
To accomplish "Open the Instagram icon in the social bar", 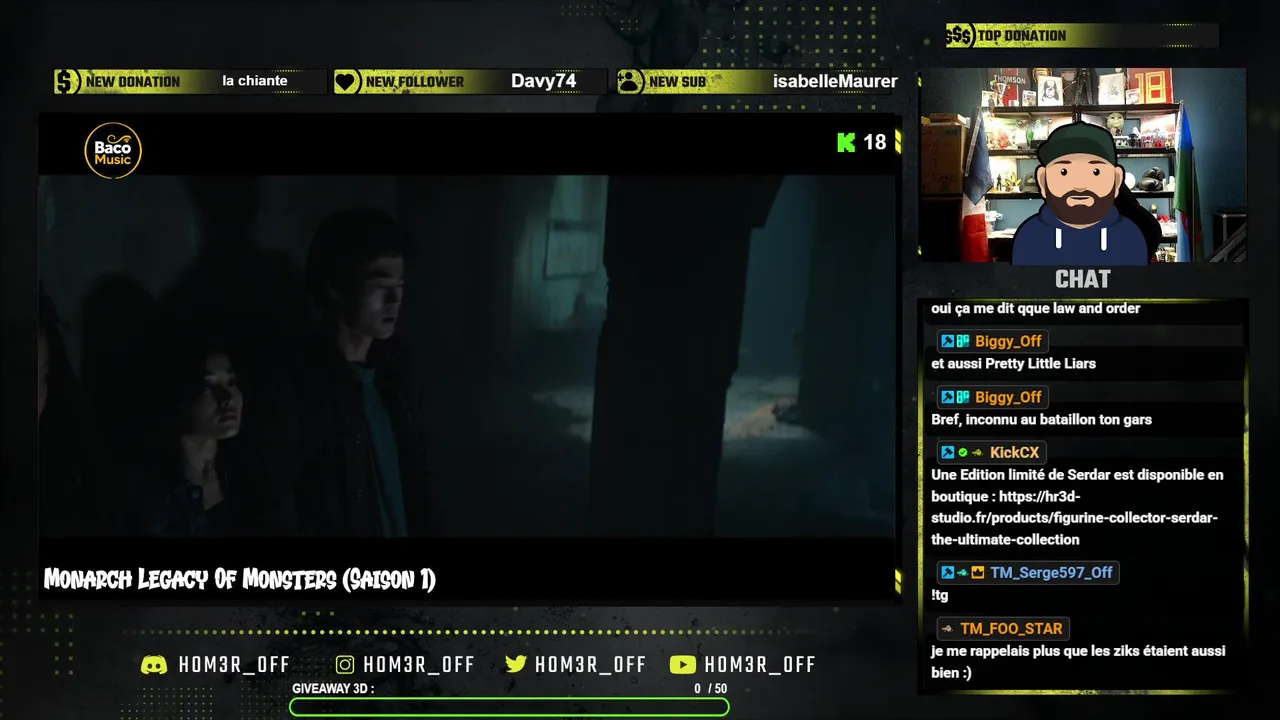I will (345, 665).
